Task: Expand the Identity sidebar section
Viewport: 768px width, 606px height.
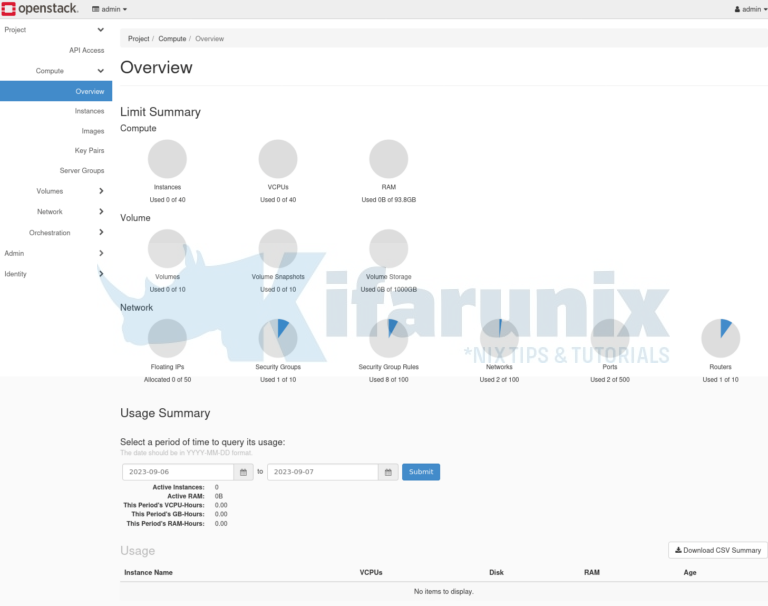Action: click(54, 274)
